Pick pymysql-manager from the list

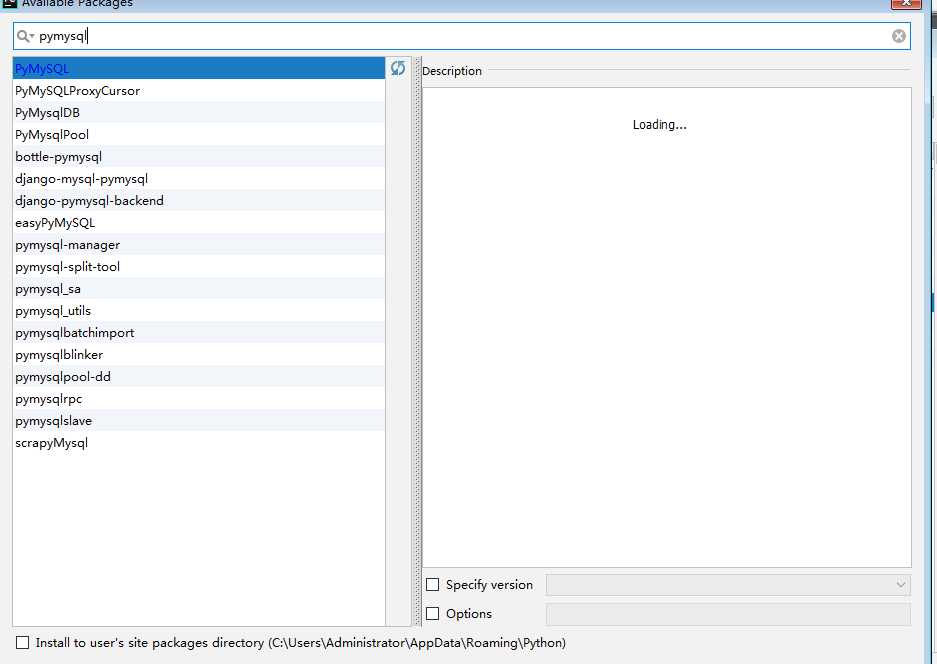(x=198, y=244)
